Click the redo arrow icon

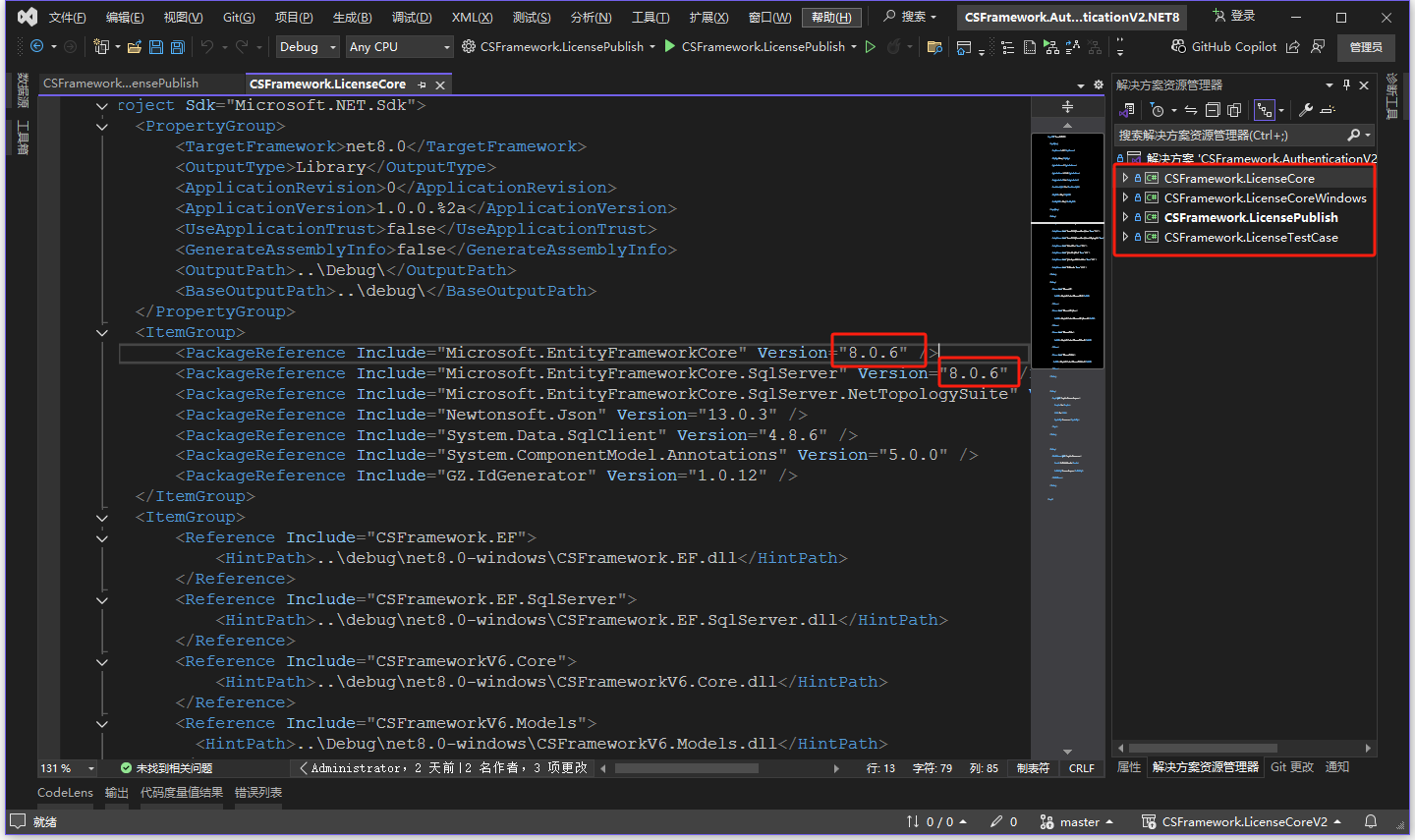point(242,46)
